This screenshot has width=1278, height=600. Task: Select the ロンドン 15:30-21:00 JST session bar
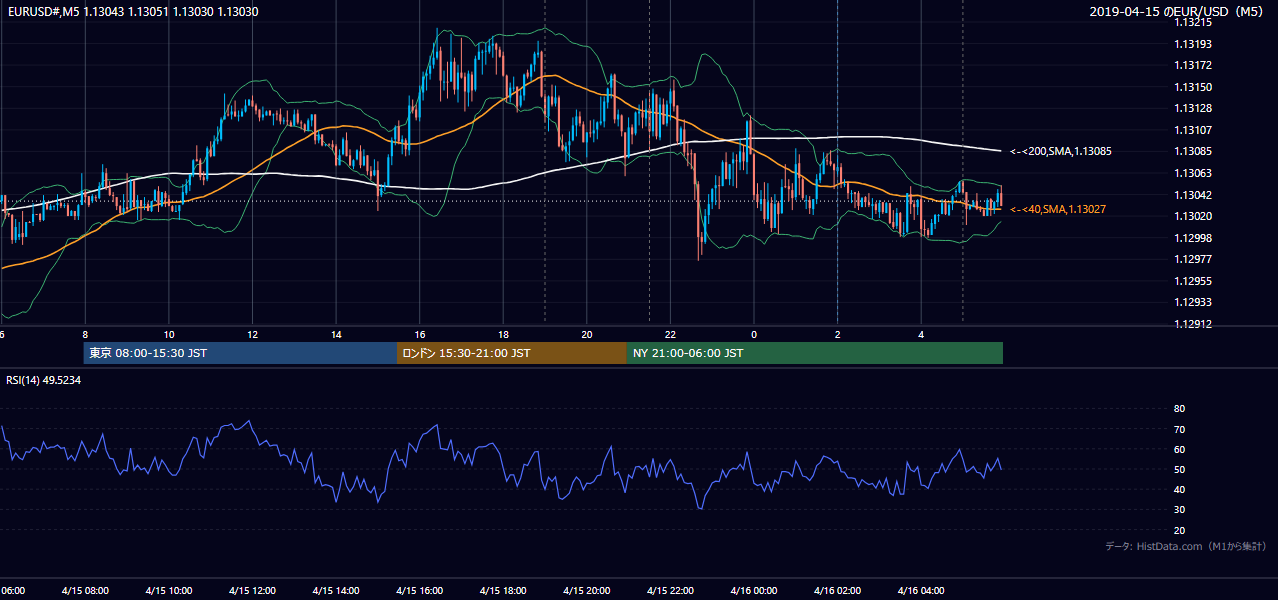pos(512,353)
